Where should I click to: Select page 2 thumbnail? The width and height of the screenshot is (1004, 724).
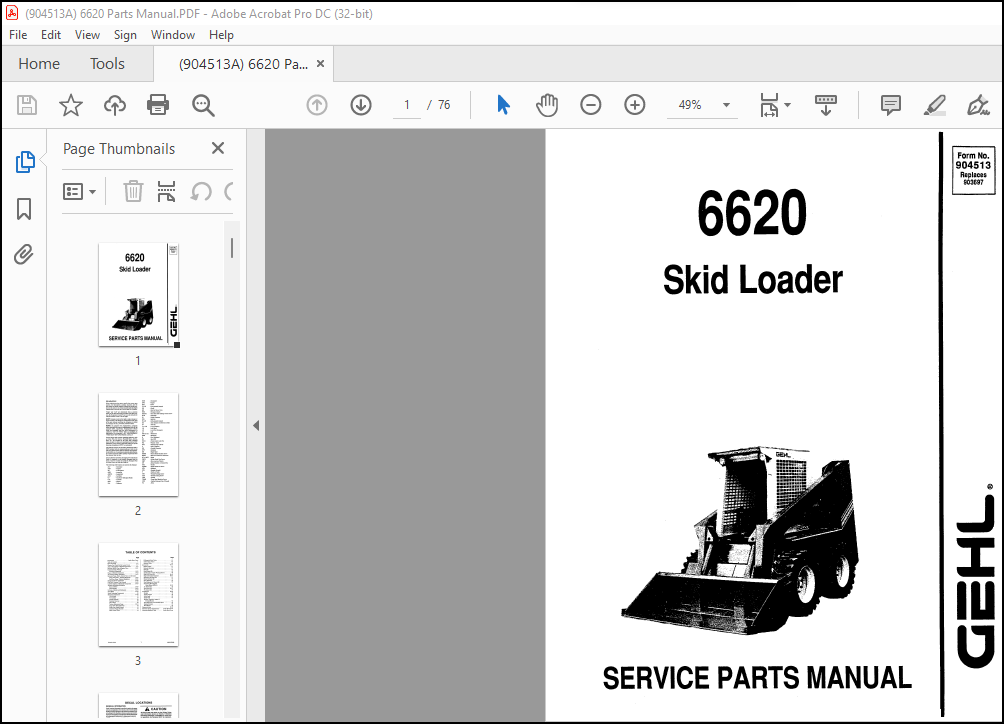[138, 444]
